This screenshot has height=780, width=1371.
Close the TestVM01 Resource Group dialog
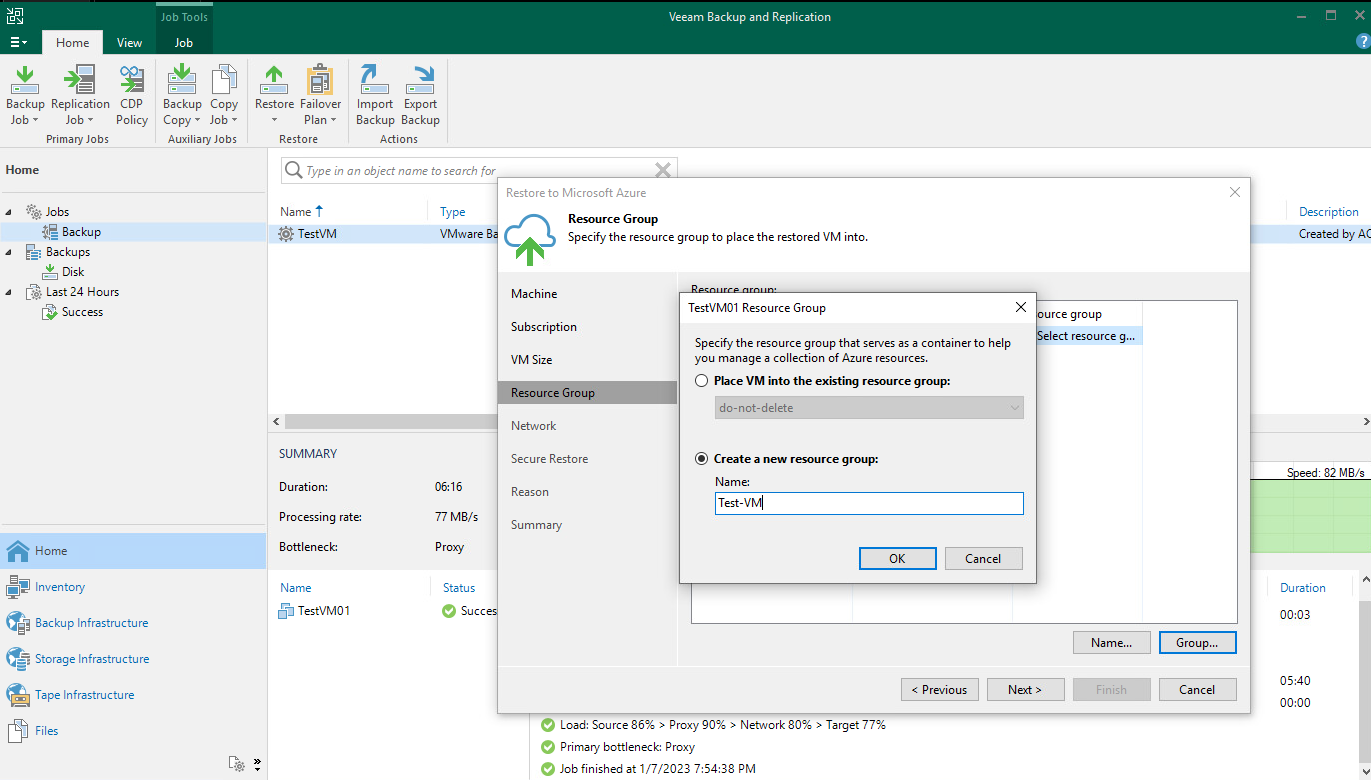point(1020,307)
